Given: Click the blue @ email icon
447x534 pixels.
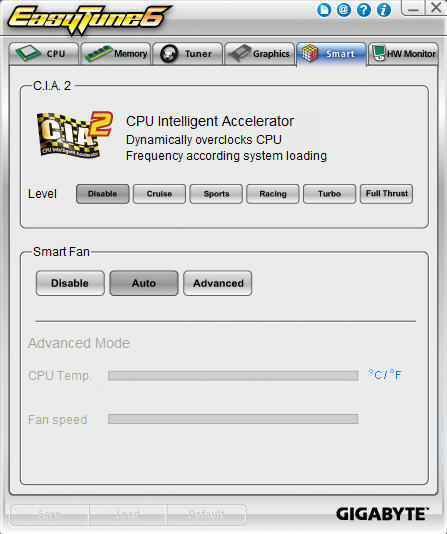Looking at the screenshot, I should tap(344, 10).
